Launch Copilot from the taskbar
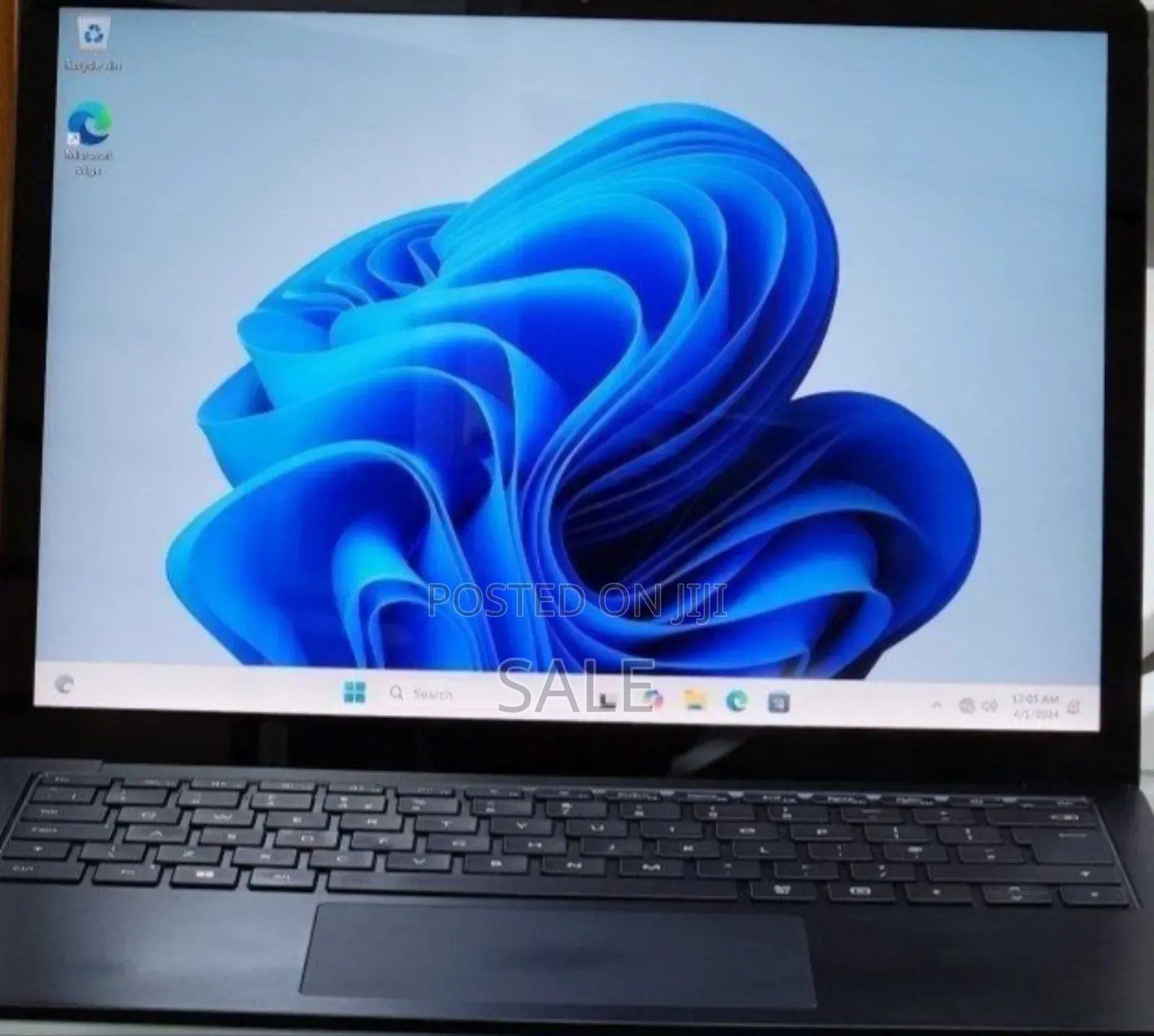Screen dimensions: 1154x1036 [651, 699]
